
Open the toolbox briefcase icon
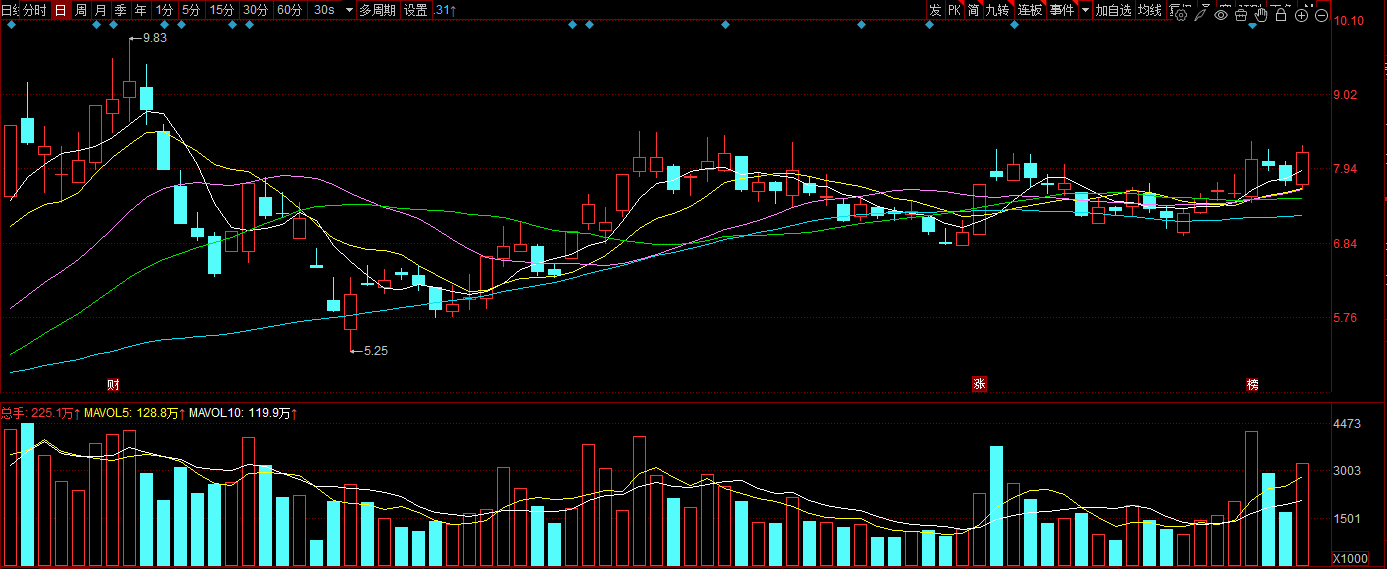coord(1241,15)
